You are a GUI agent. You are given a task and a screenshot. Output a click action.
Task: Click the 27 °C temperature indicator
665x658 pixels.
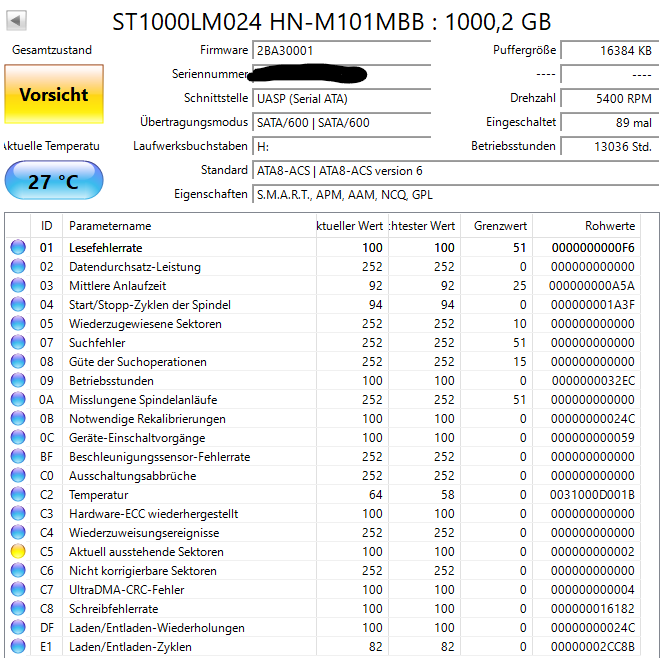[x=54, y=180]
